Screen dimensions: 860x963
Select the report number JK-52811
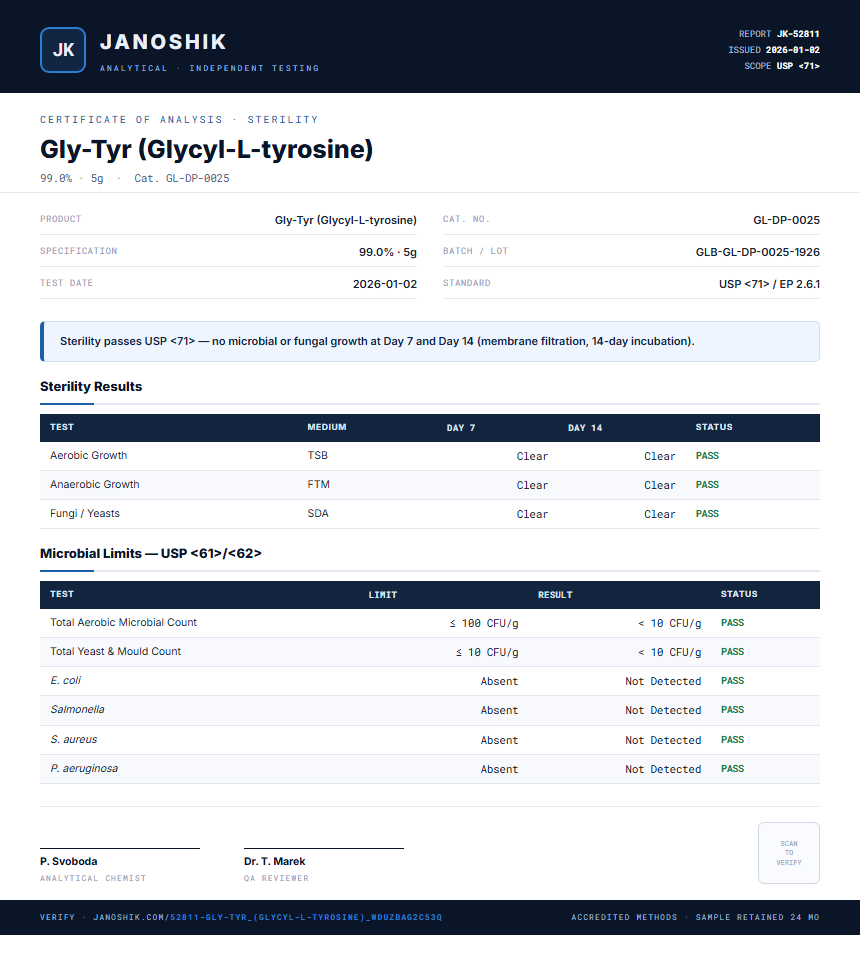(x=798, y=34)
